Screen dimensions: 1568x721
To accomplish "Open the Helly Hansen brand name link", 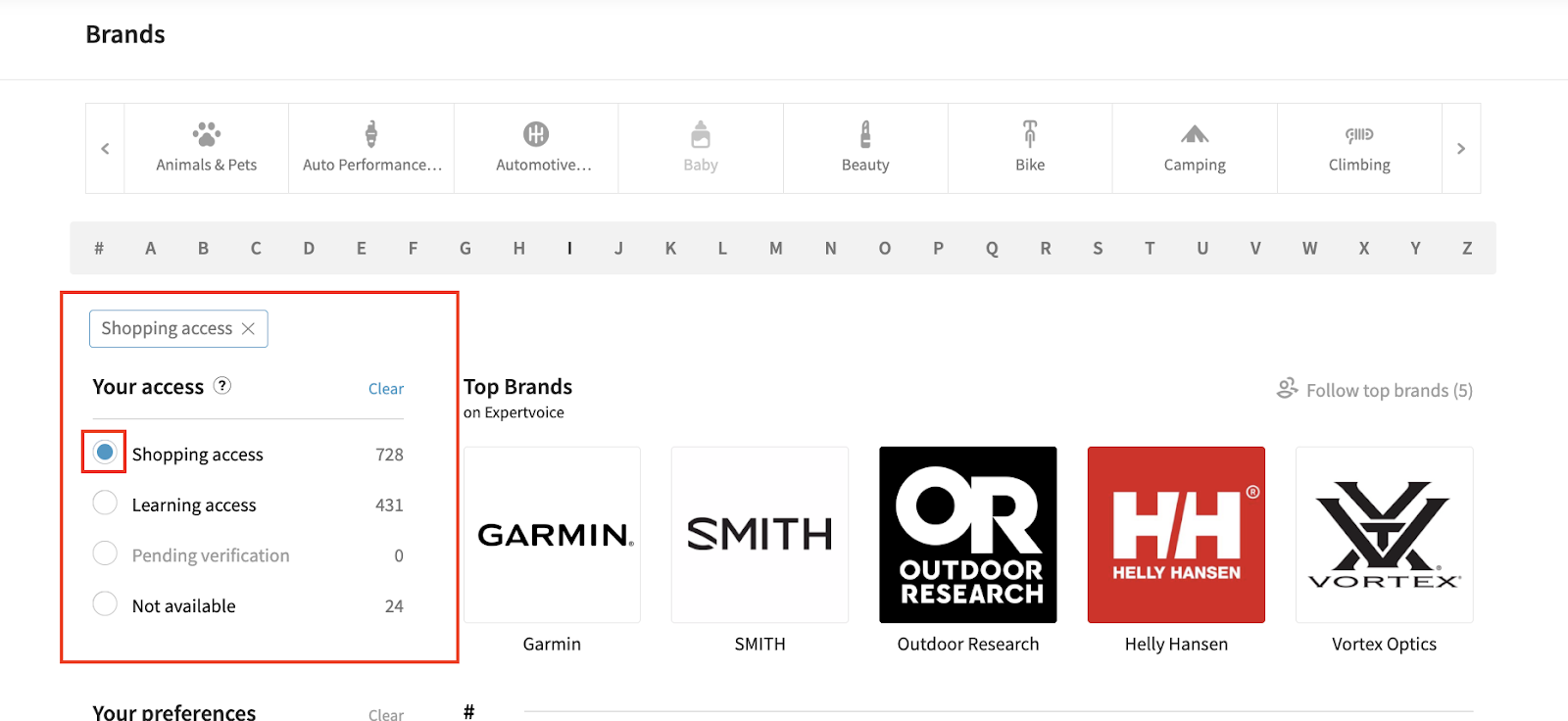I will [x=1176, y=644].
